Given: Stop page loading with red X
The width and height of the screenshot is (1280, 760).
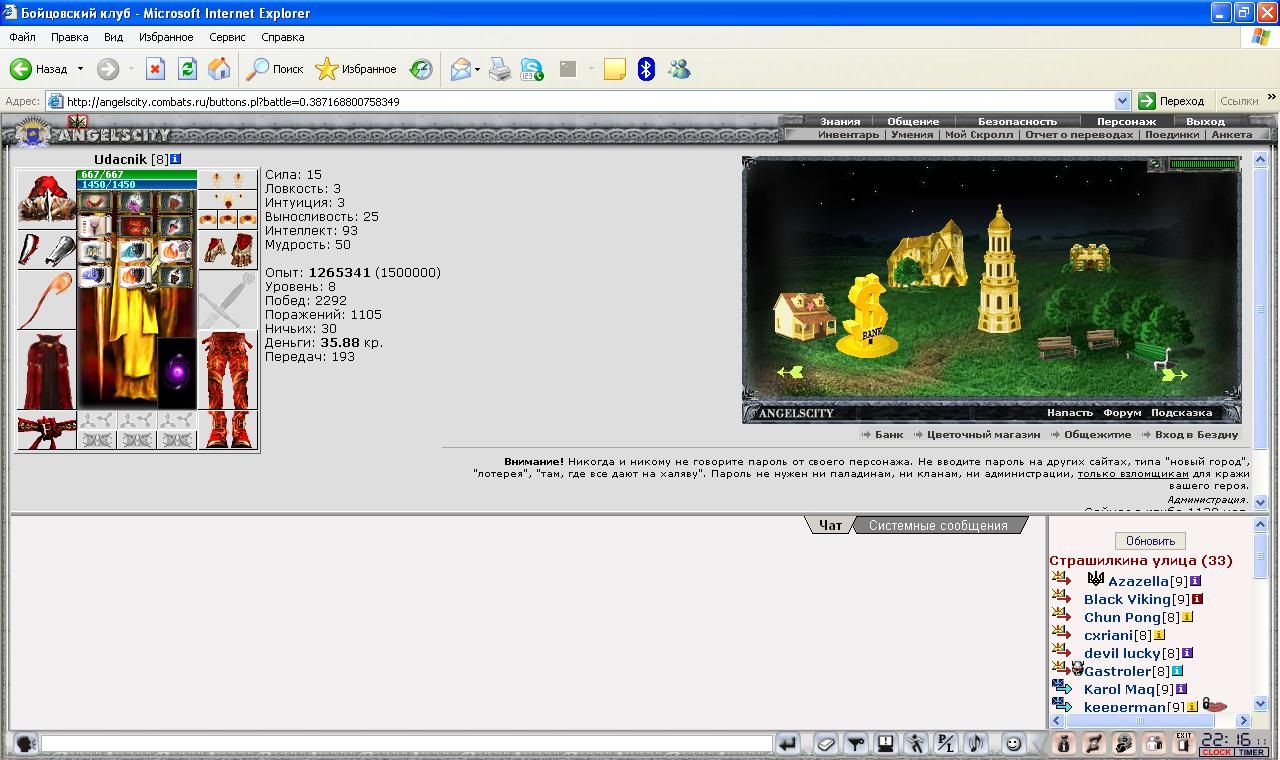Looking at the screenshot, I should coord(155,69).
